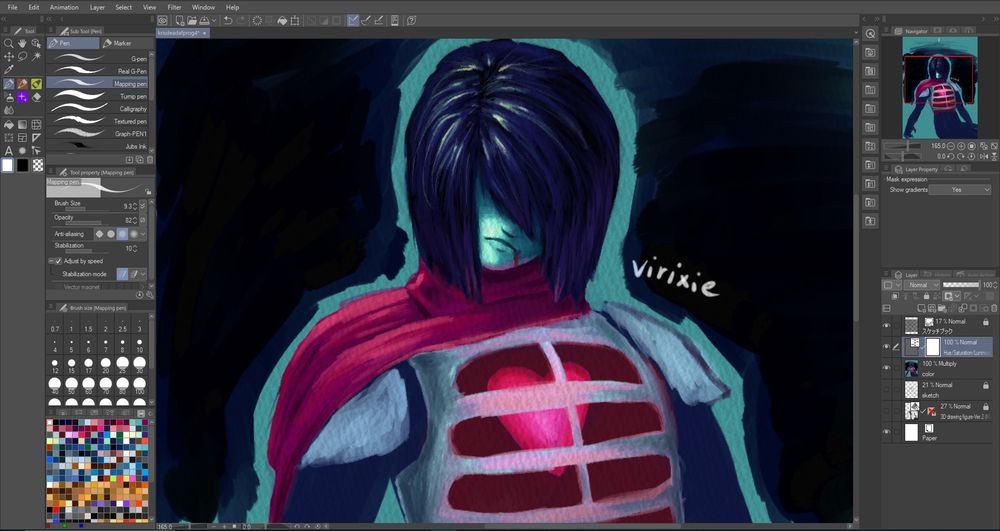Collapse Adjust by speed minus expander
Viewport: 1000px width, 531px height.
[51, 261]
